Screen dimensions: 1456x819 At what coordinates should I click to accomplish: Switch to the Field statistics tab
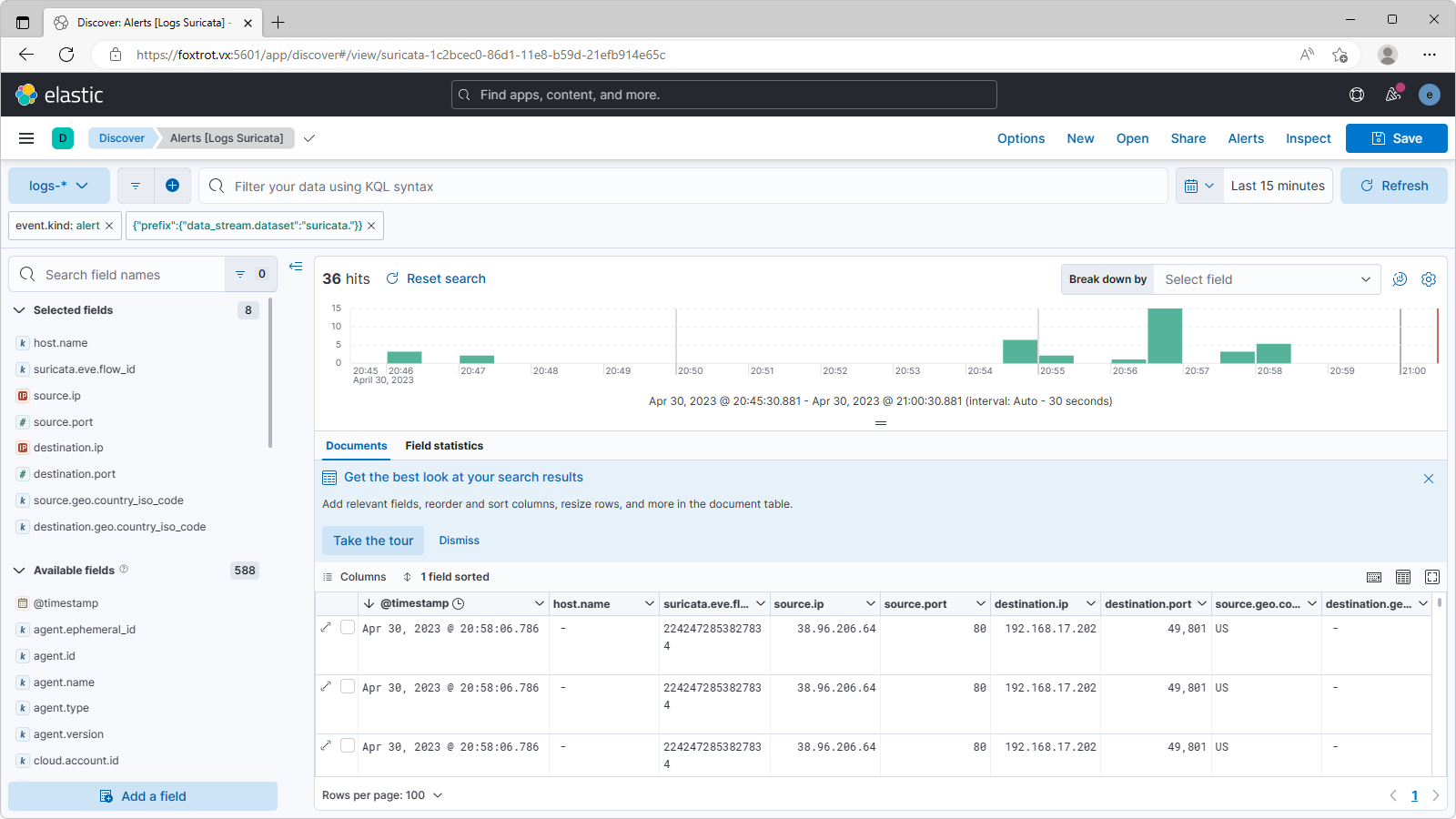[x=444, y=446]
